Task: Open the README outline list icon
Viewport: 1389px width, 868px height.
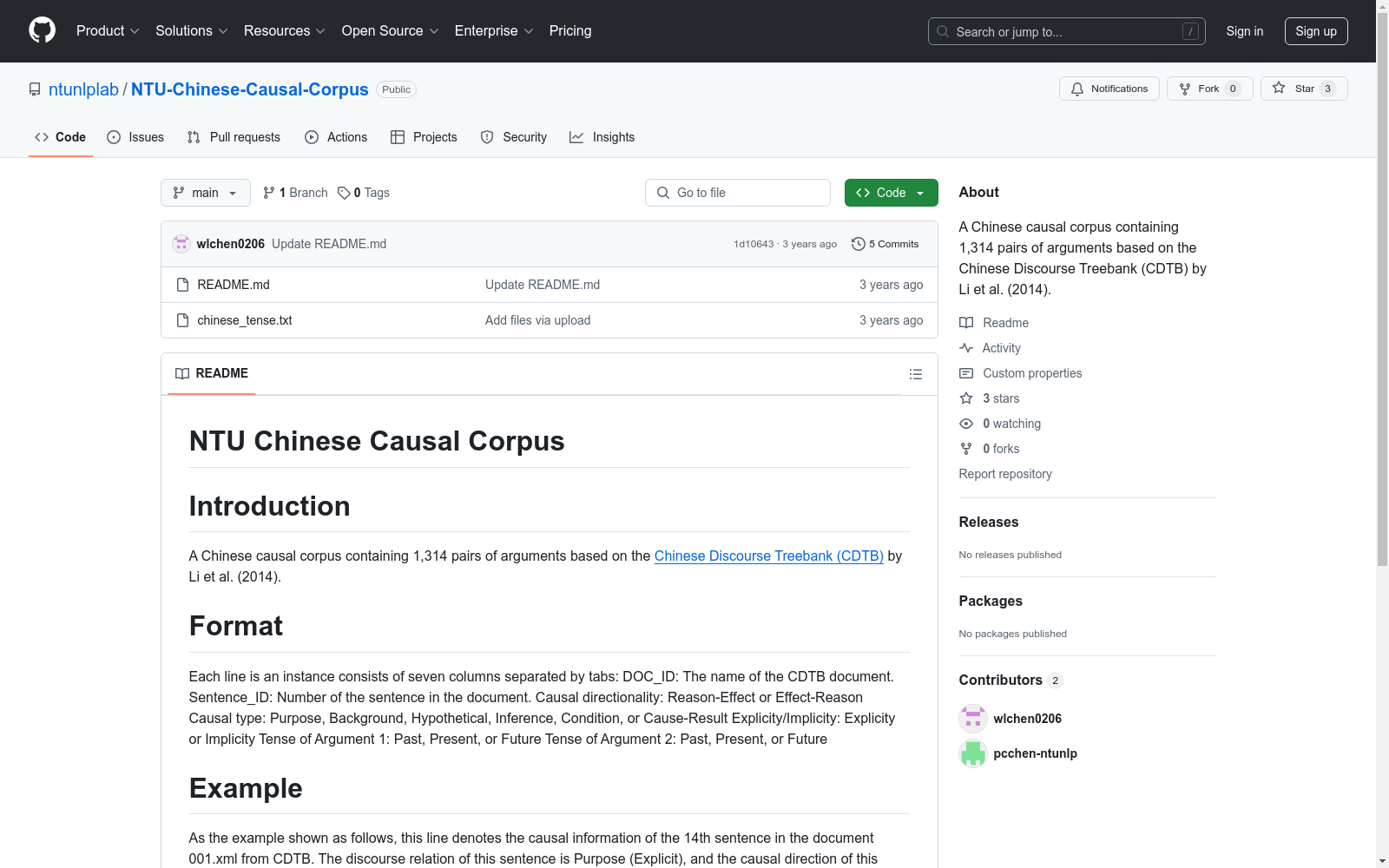Action: [915, 374]
